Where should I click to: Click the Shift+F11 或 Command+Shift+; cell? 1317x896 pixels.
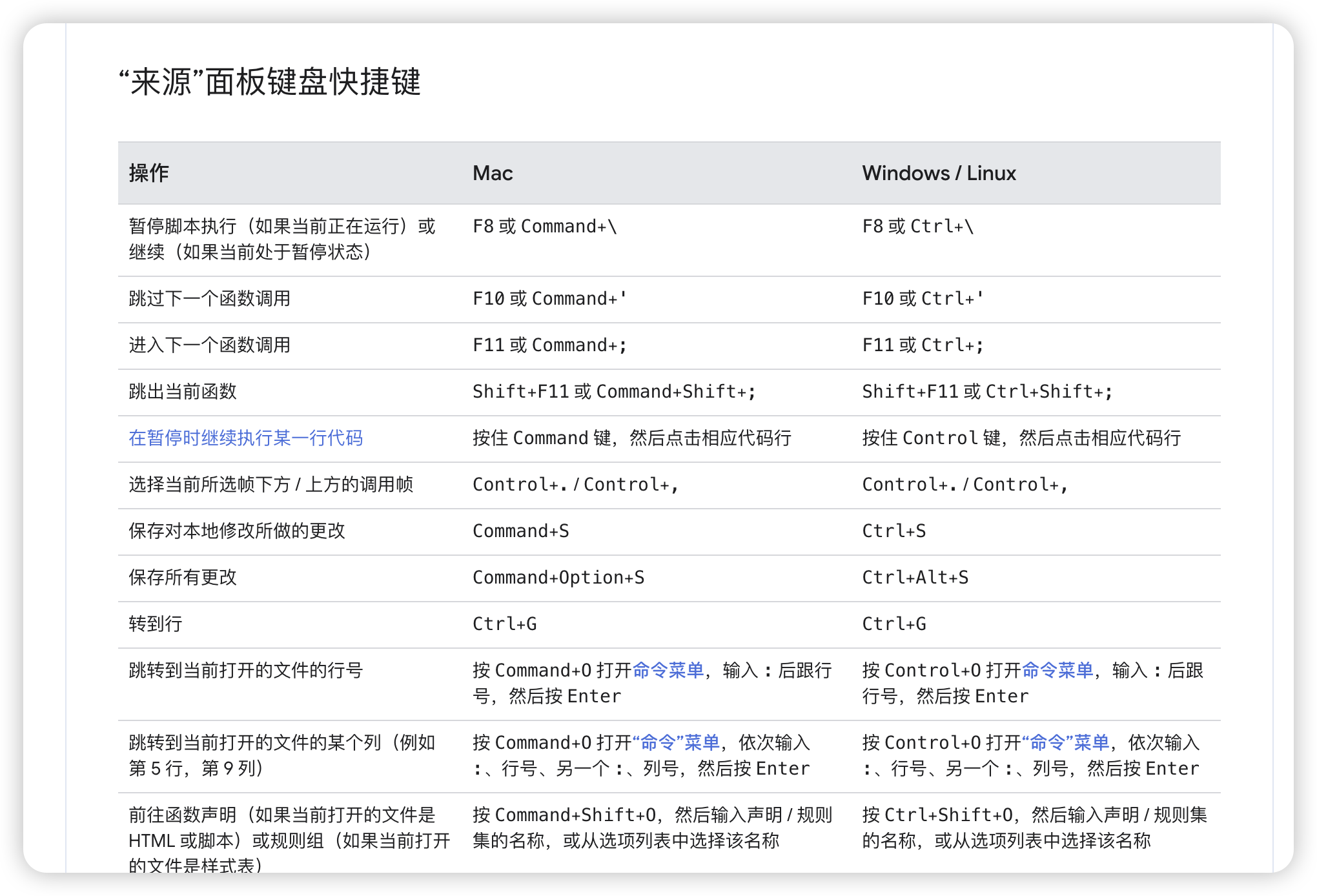(x=614, y=392)
